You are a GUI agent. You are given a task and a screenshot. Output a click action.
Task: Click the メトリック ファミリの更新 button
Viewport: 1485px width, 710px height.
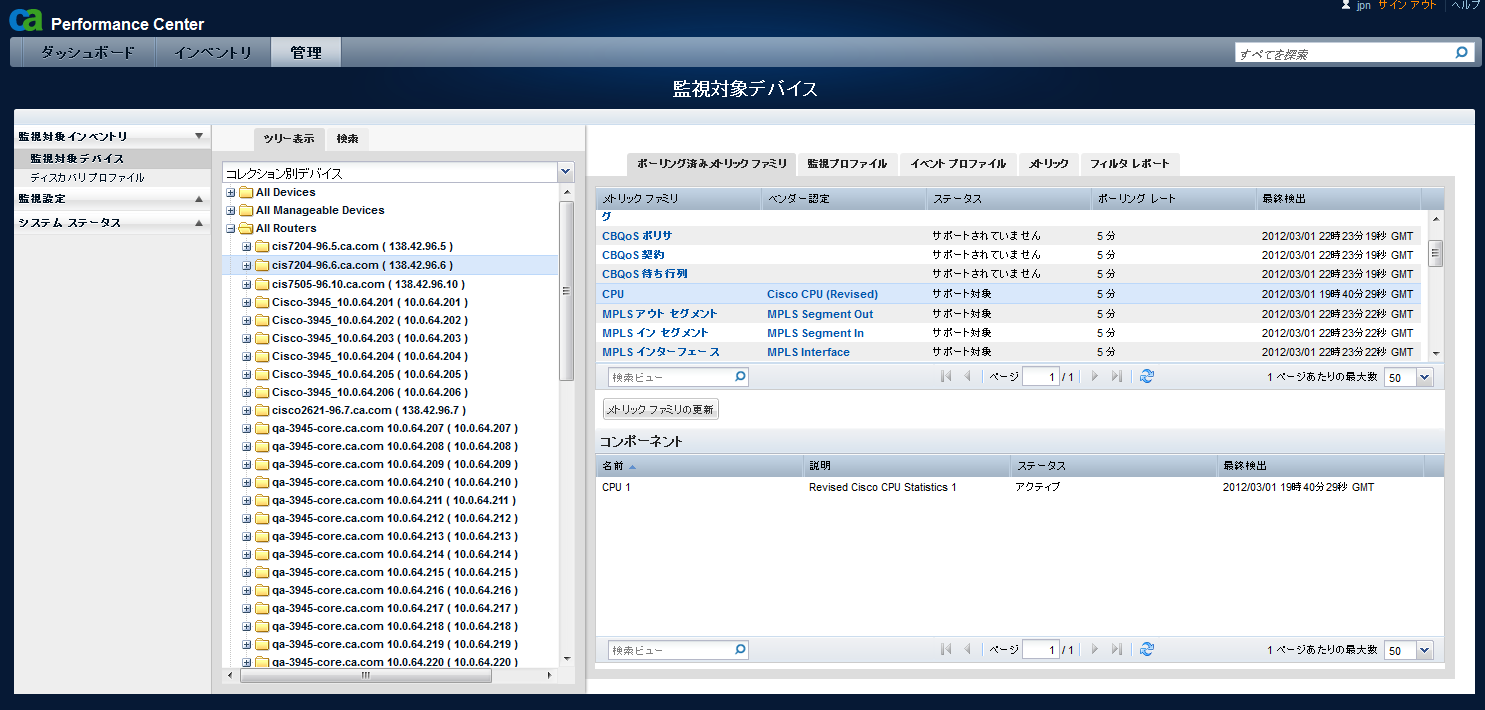661,409
